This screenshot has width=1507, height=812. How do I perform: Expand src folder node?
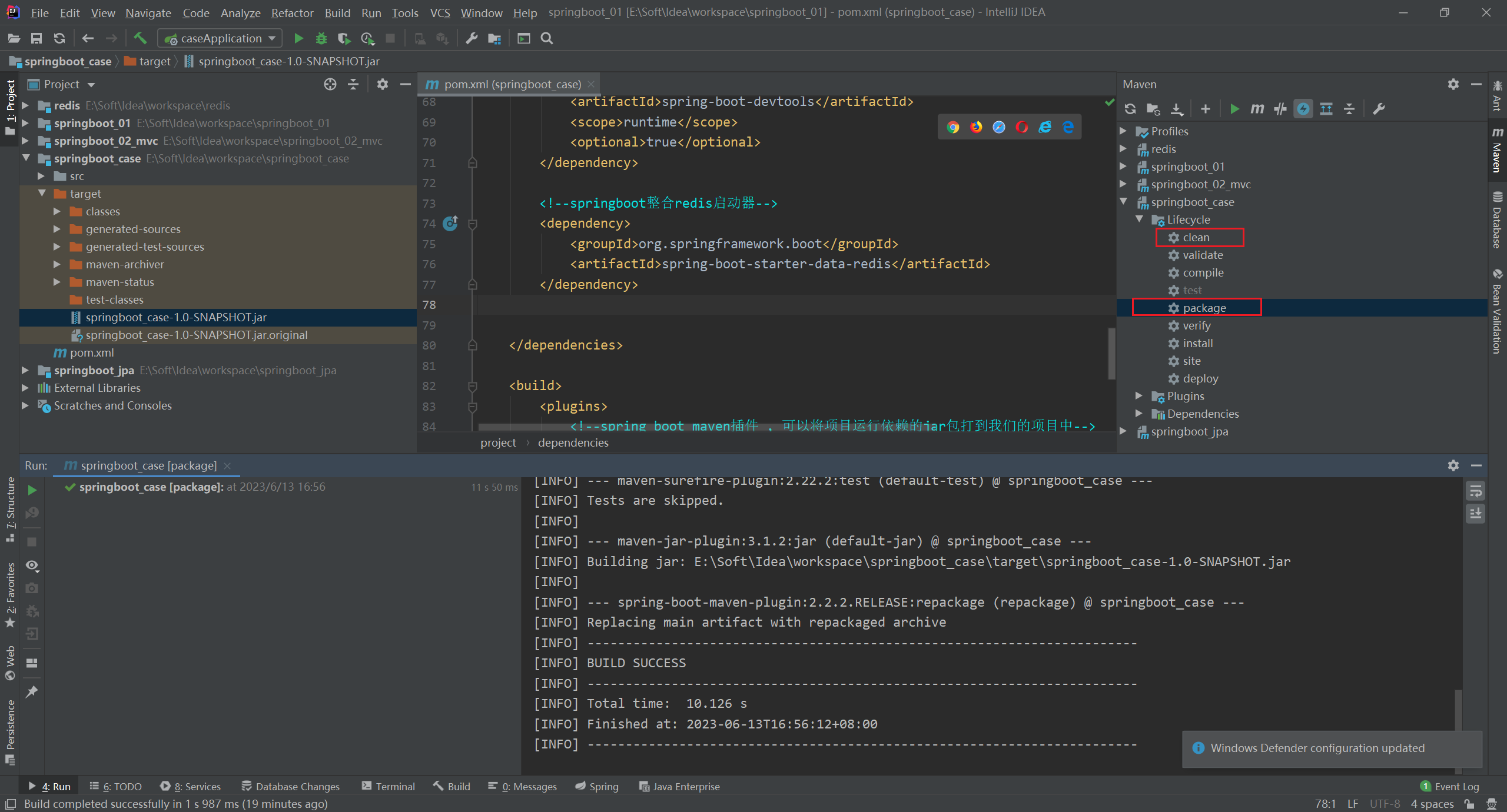pos(41,176)
